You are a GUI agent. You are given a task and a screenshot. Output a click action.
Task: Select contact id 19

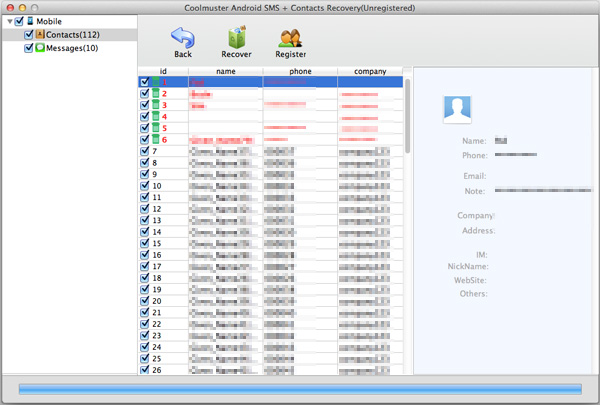(271, 289)
